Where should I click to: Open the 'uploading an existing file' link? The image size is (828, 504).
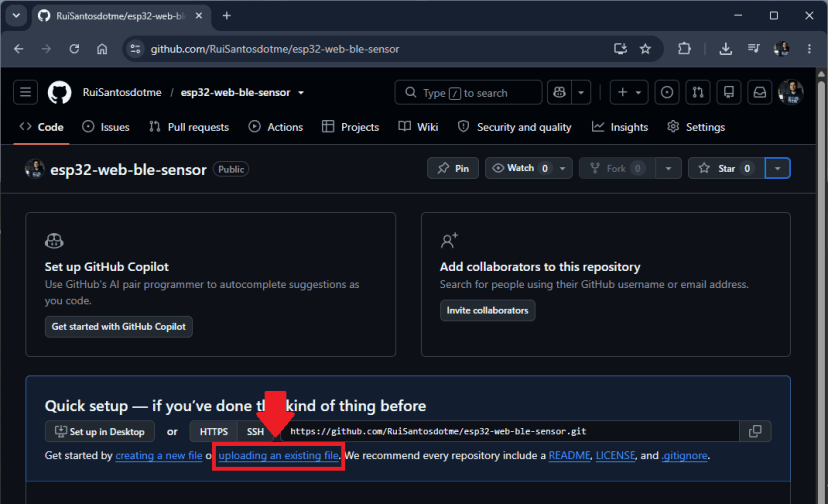(278, 455)
